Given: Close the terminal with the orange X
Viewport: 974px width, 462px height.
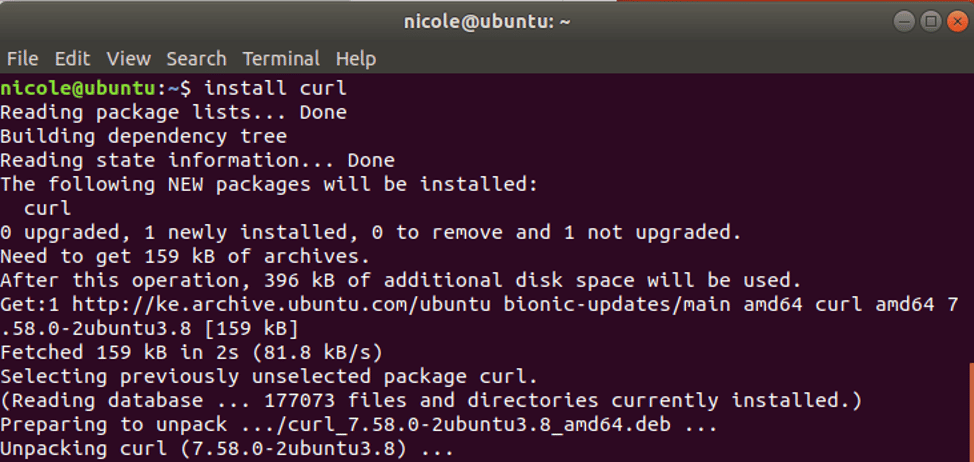Looking at the screenshot, I should 957,22.
